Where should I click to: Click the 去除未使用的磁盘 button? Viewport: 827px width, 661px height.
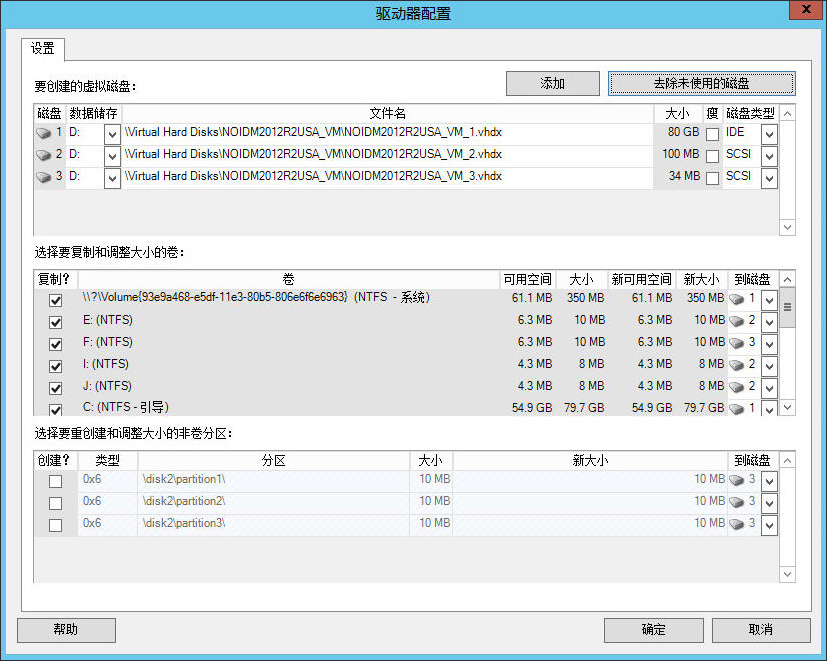click(701, 84)
